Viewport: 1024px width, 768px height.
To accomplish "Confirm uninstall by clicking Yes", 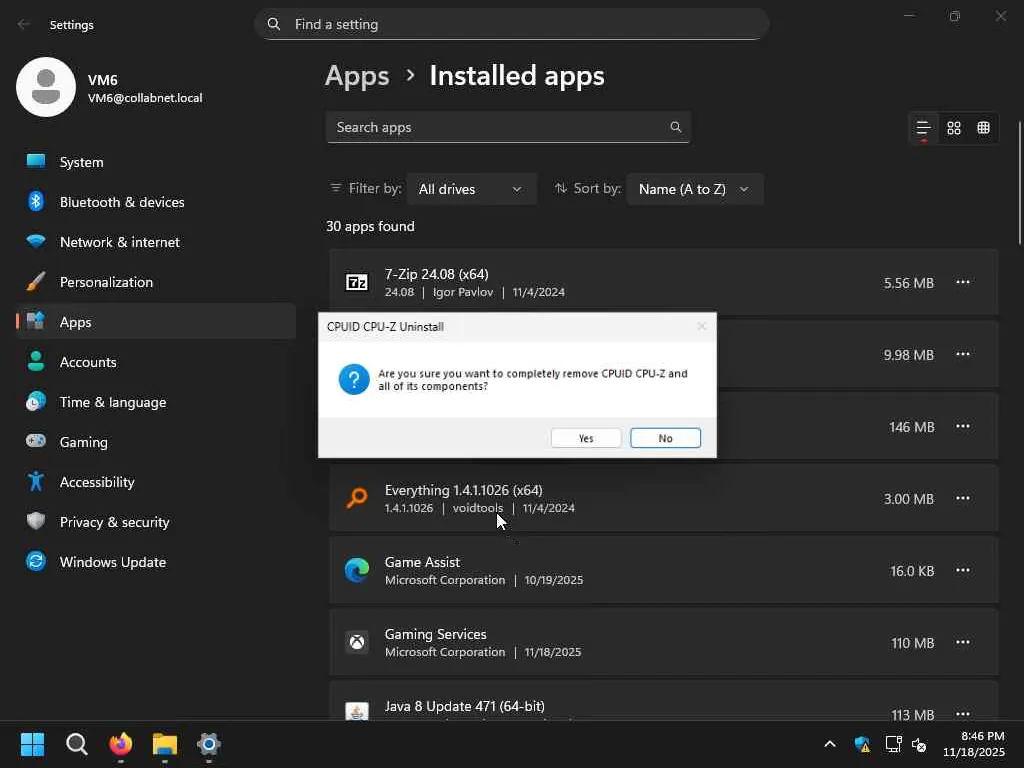I will [x=586, y=438].
